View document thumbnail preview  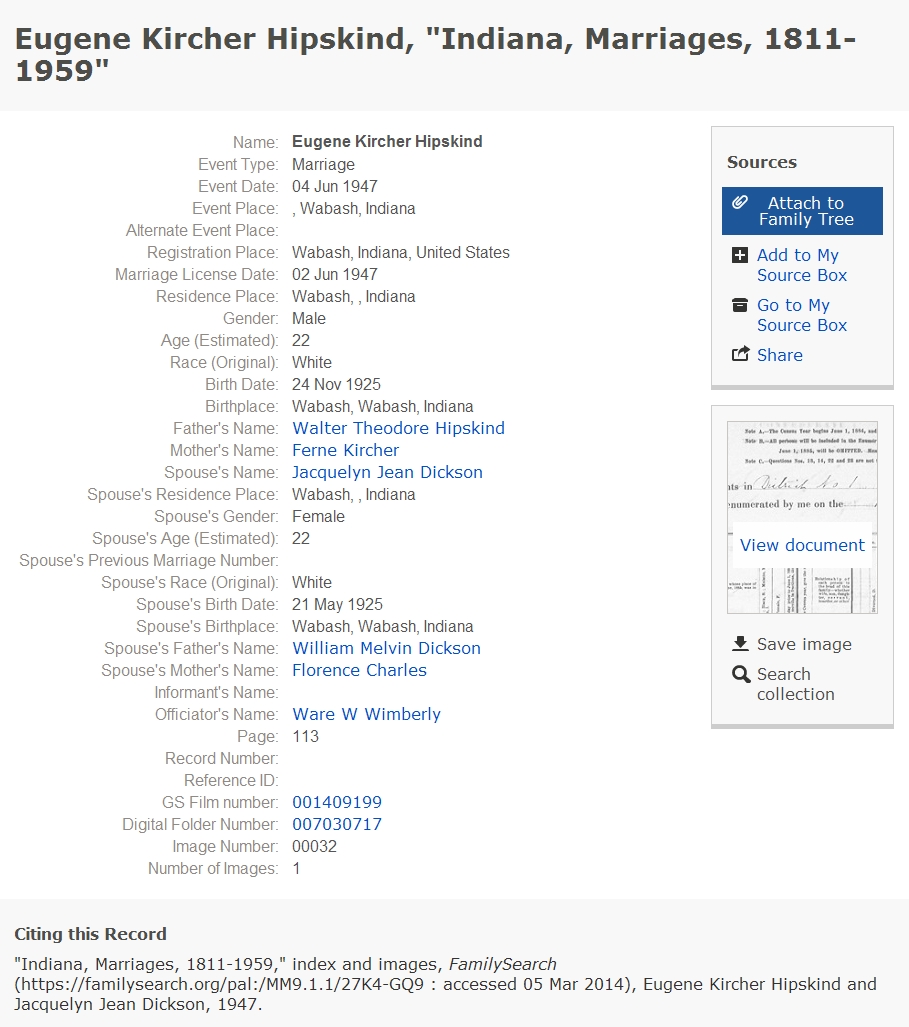(x=802, y=517)
